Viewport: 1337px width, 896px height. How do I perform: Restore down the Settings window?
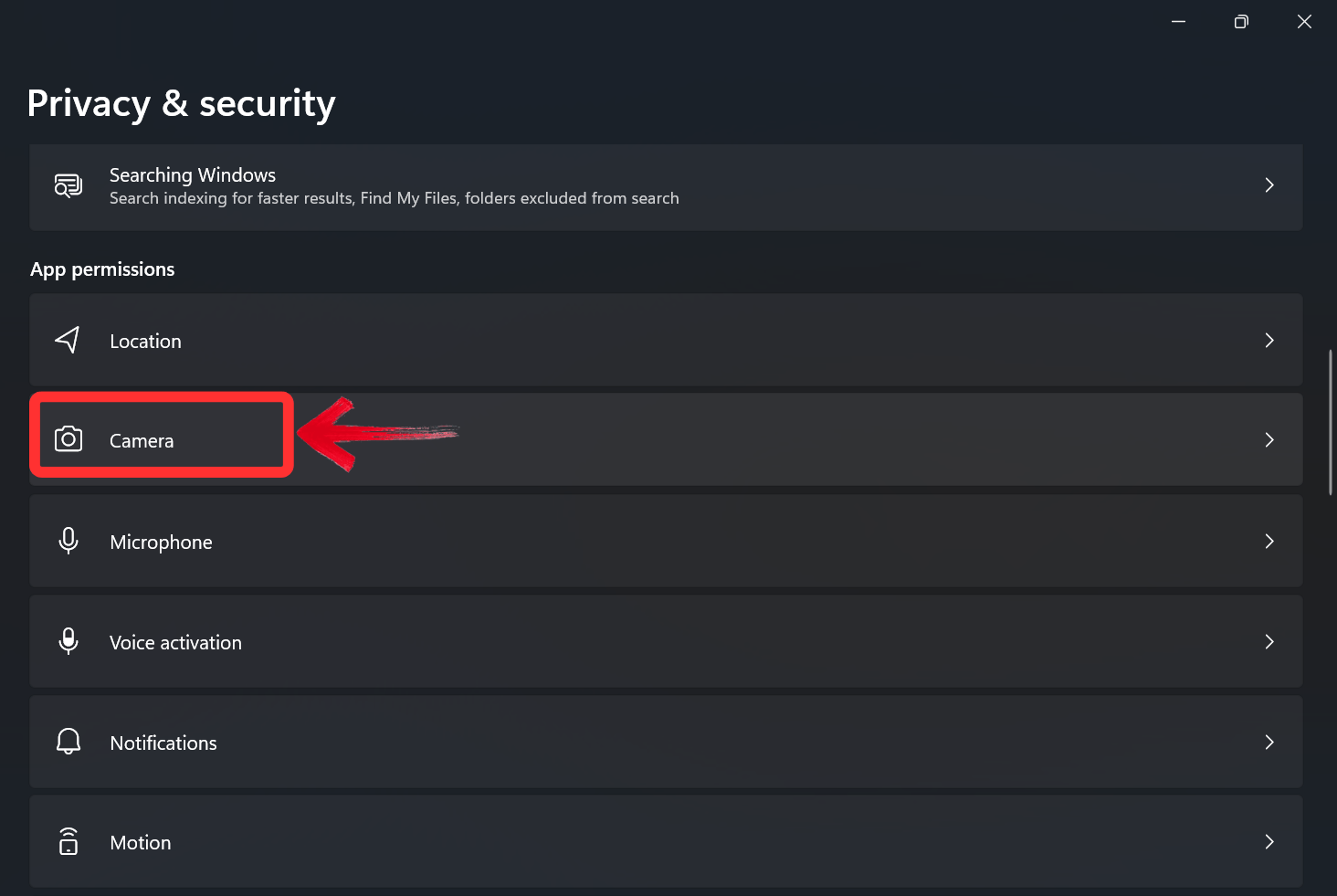coord(1241,22)
